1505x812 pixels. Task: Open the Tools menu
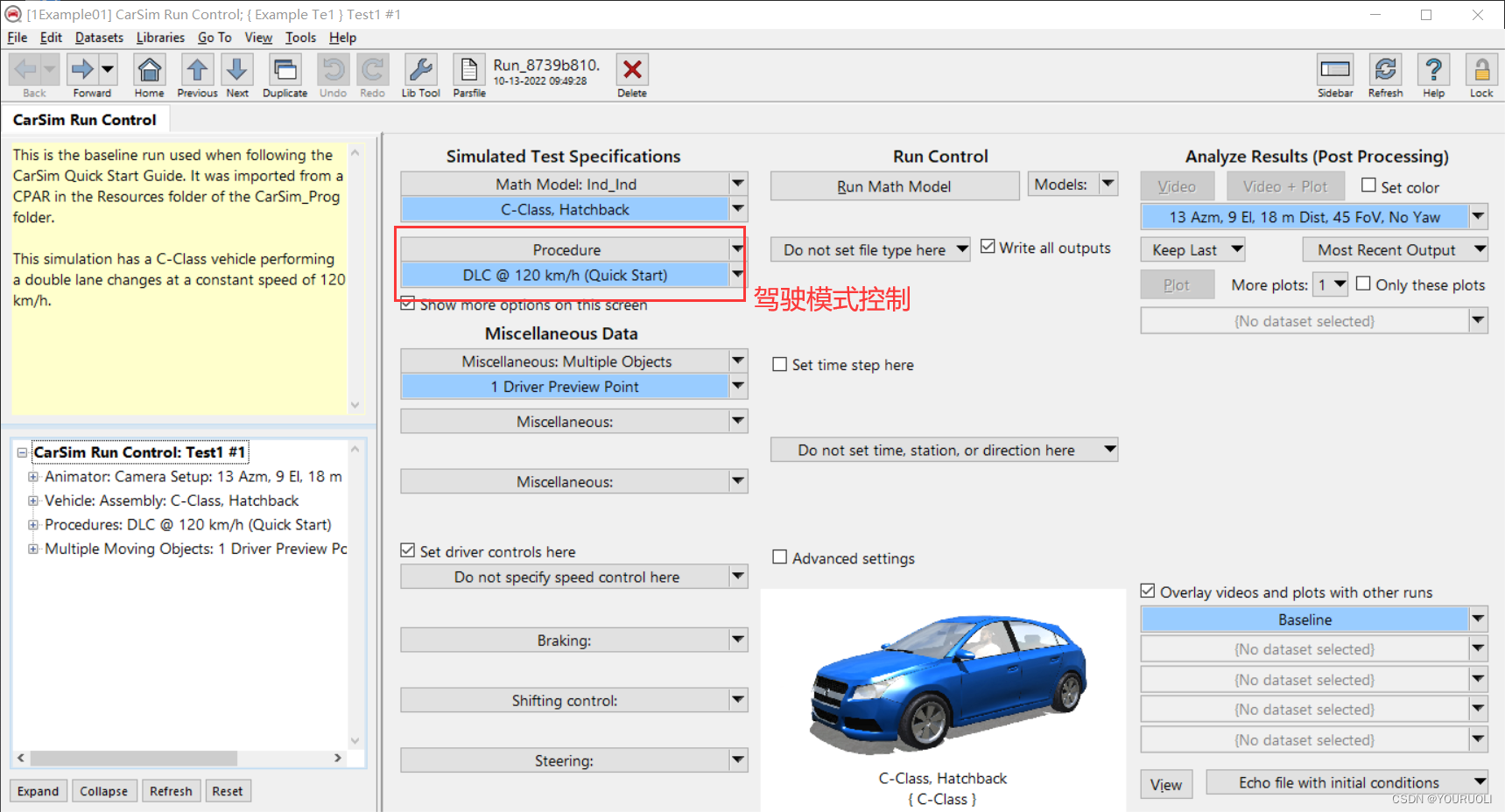300,38
